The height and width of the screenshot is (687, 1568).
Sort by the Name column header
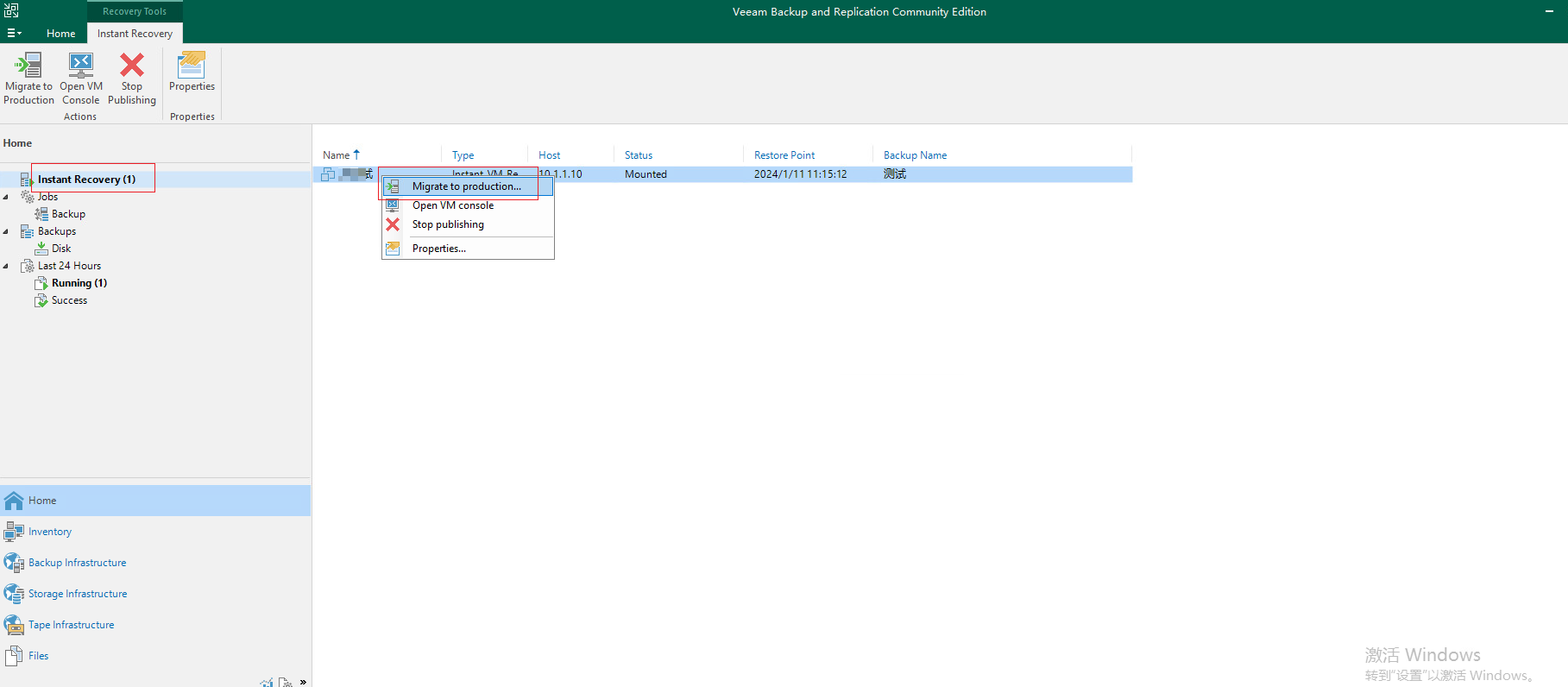tap(337, 155)
